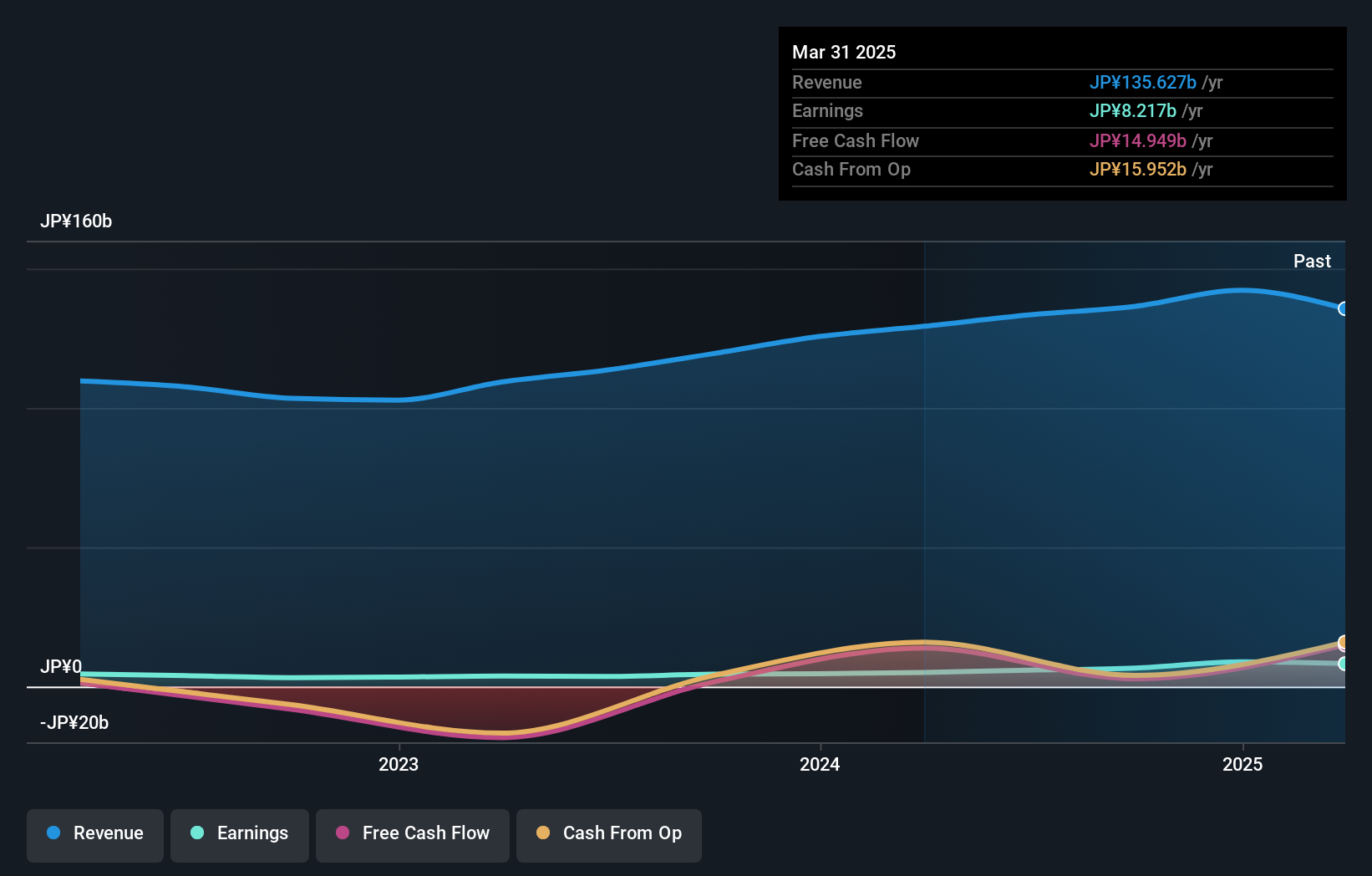Image resolution: width=1372 pixels, height=876 pixels.
Task: Click the JP¥0 y-axis label
Action: pos(61,666)
